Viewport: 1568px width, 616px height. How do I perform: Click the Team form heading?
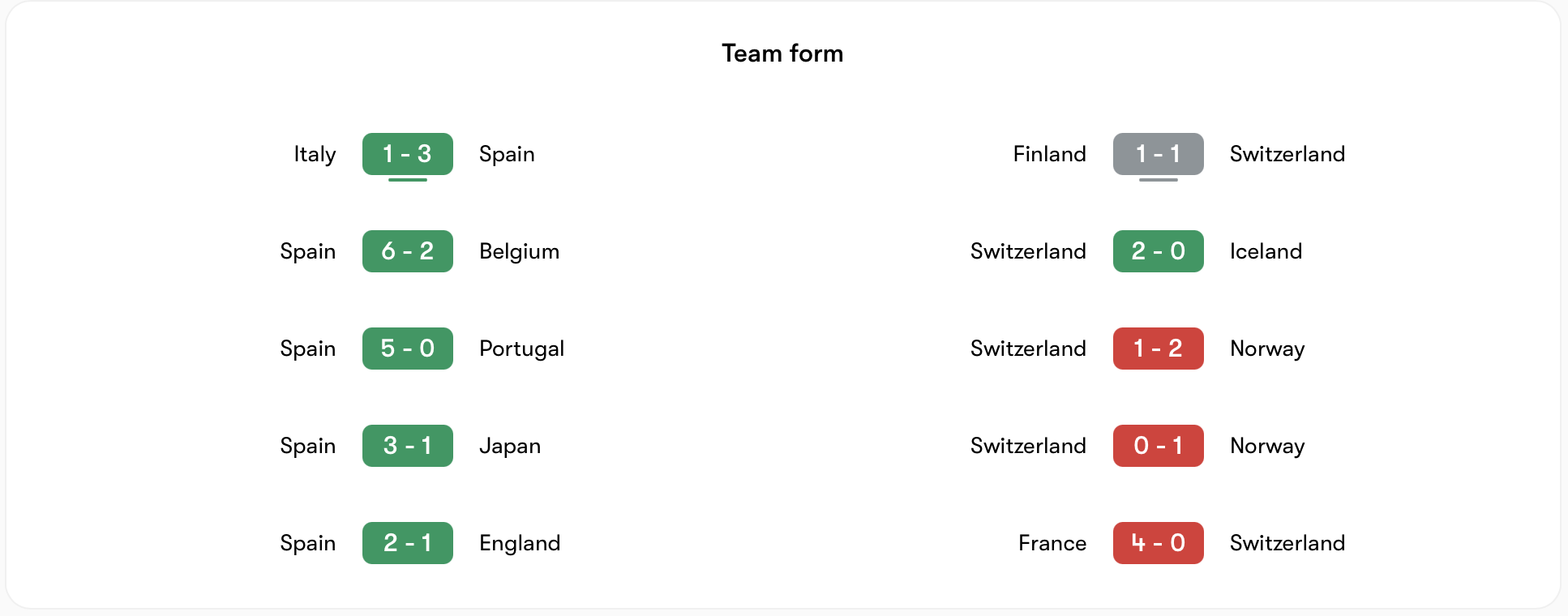click(x=782, y=53)
